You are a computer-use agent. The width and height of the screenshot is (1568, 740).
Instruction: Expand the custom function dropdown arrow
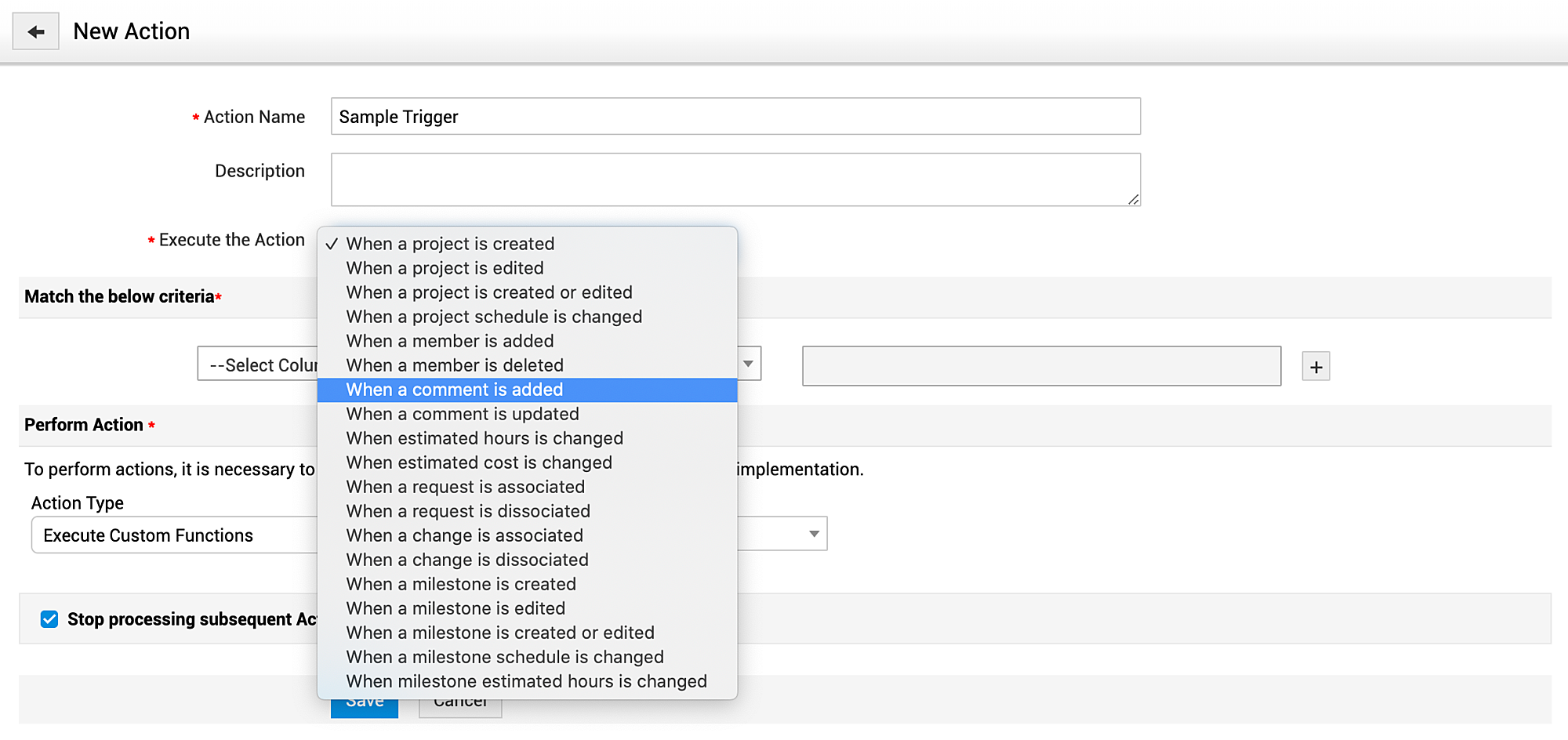pyautogui.click(x=814, y=534)
